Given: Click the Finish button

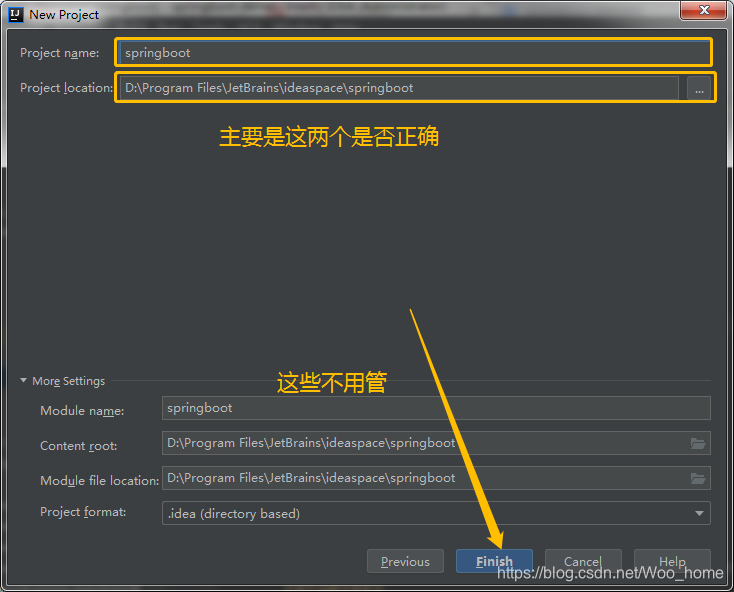Looking at the screenshot, I should [x=494, y=561].
